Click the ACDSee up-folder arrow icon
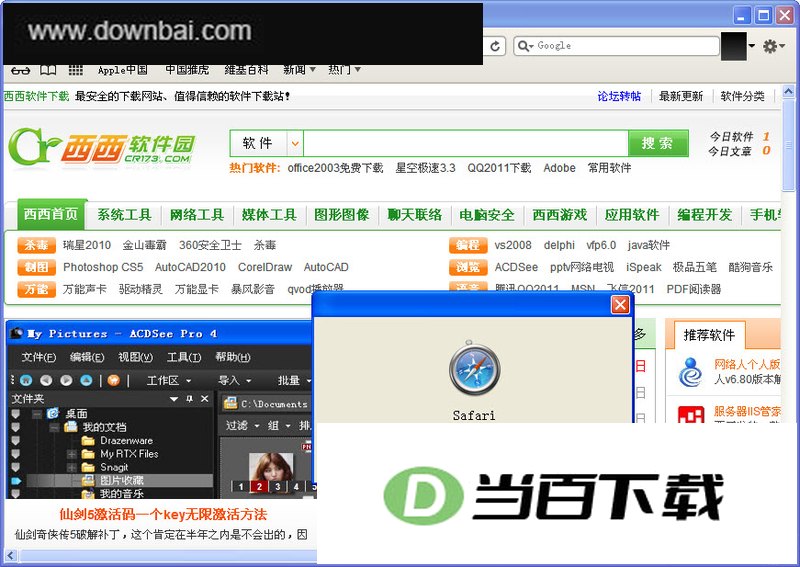800x567 pixels. tap(86, 380)
